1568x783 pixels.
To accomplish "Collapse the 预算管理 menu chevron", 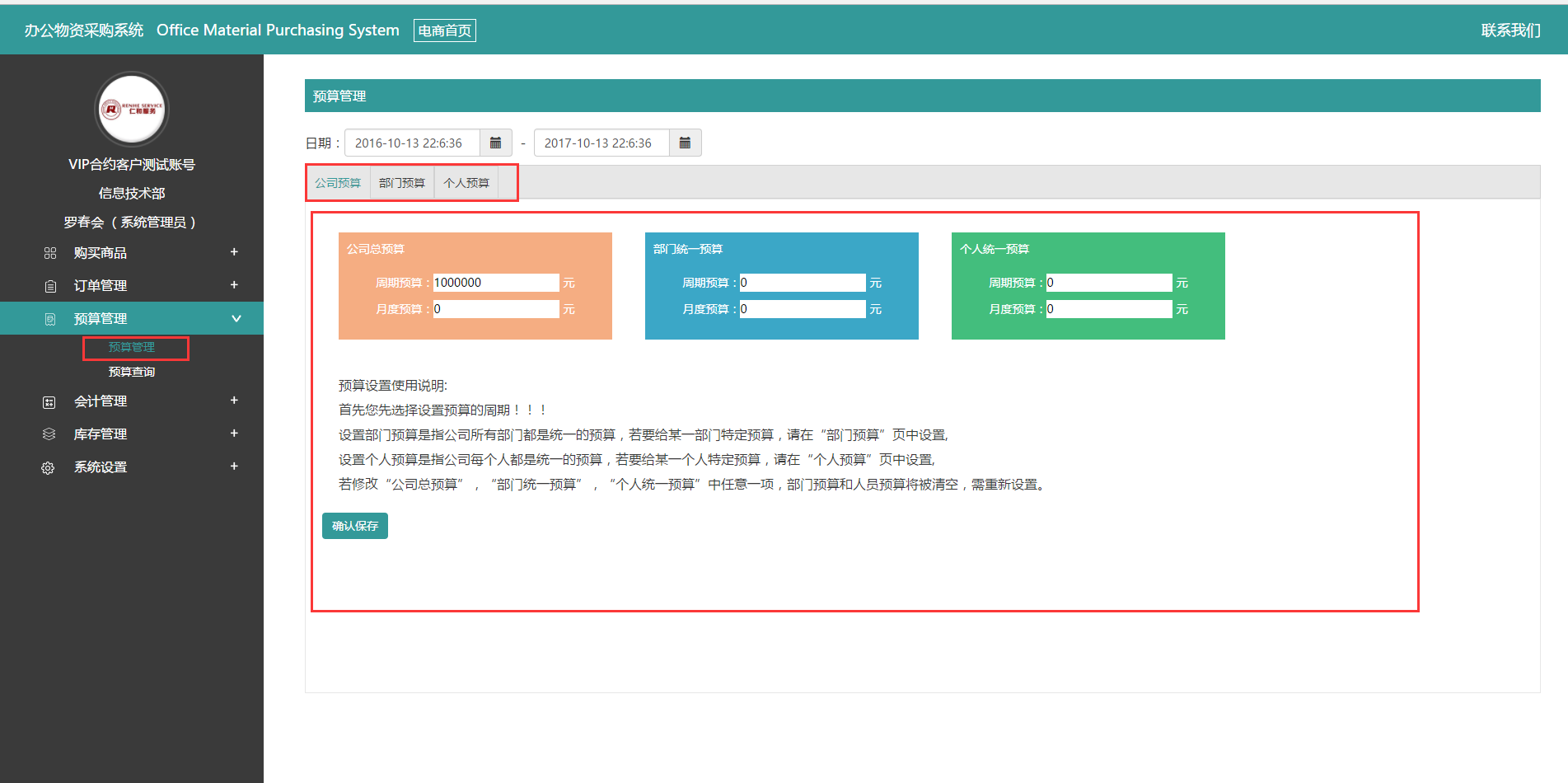I will [x=236, y=319].
